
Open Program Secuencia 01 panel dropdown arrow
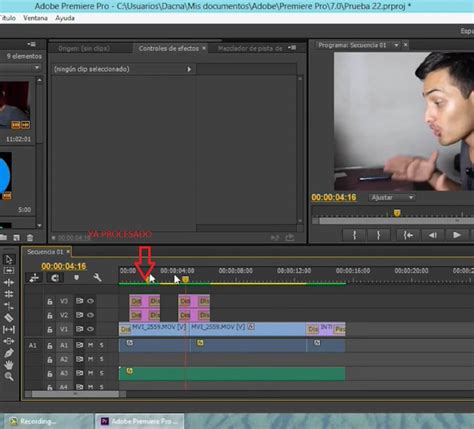click(396, 45)
